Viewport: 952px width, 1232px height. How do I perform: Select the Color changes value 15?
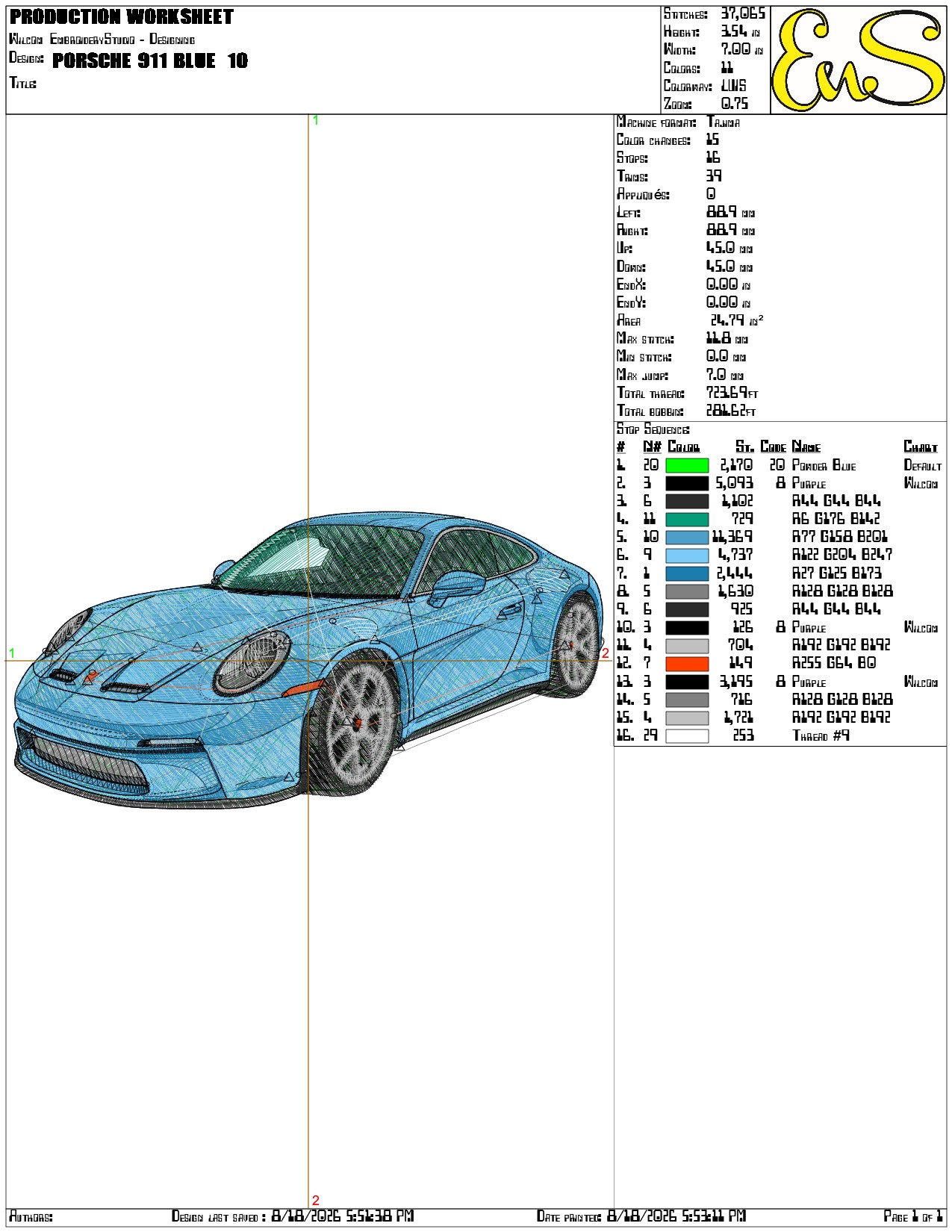coord(713,140)
